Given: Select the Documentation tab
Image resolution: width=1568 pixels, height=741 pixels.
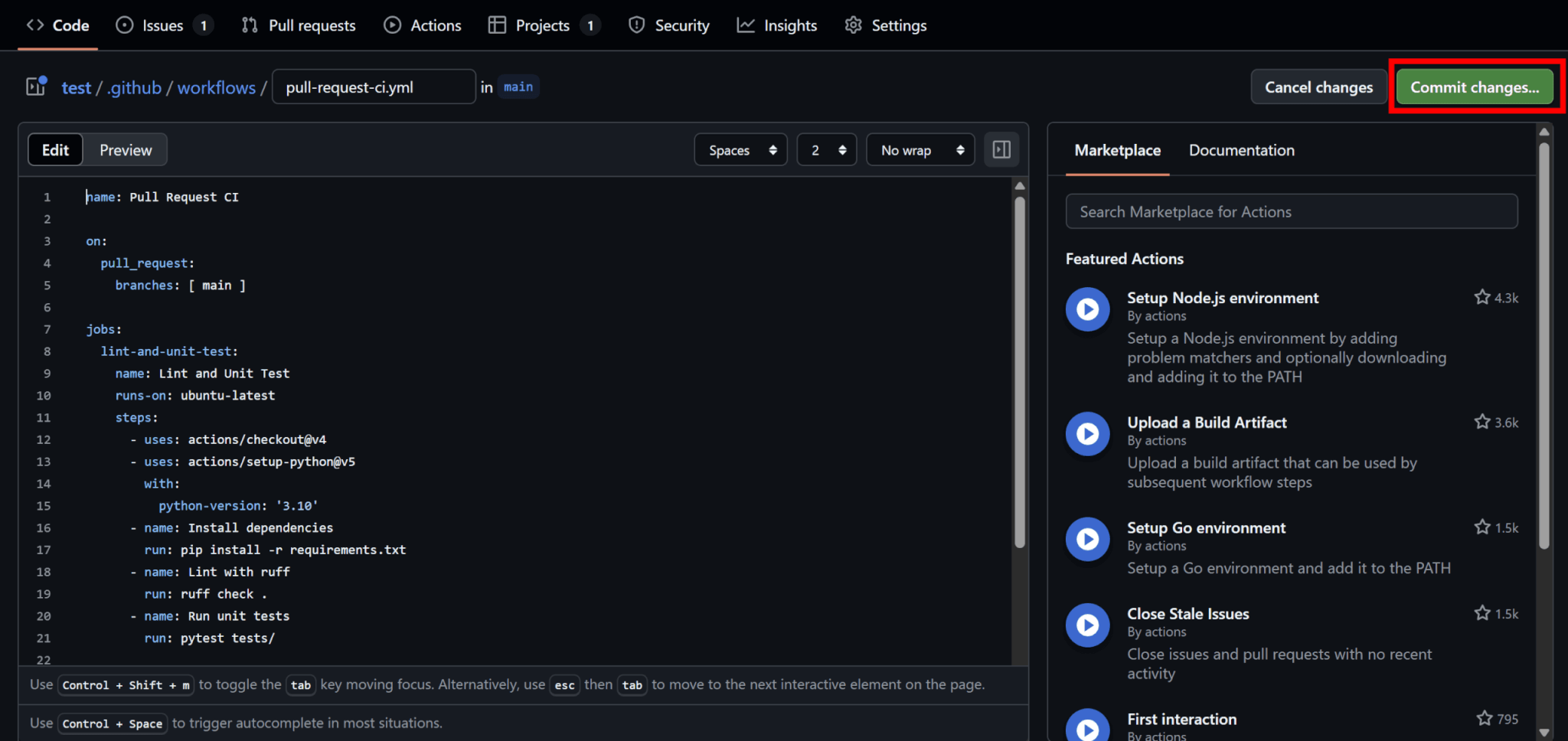Looking at the screenshot, I should tap(1241, 150).
